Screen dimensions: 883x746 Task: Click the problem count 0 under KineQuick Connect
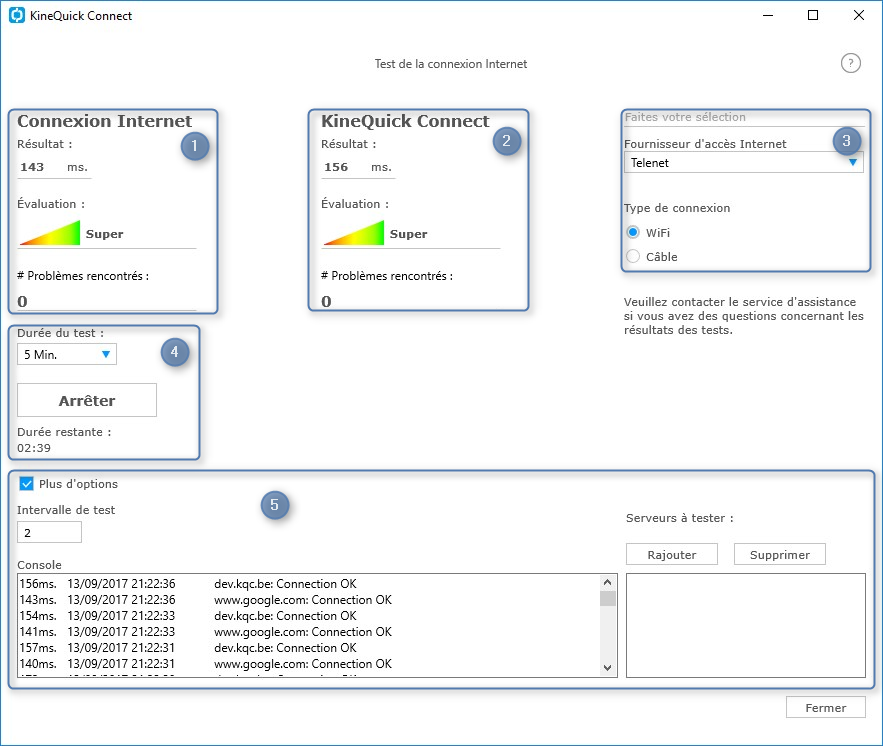click(327, 302)
